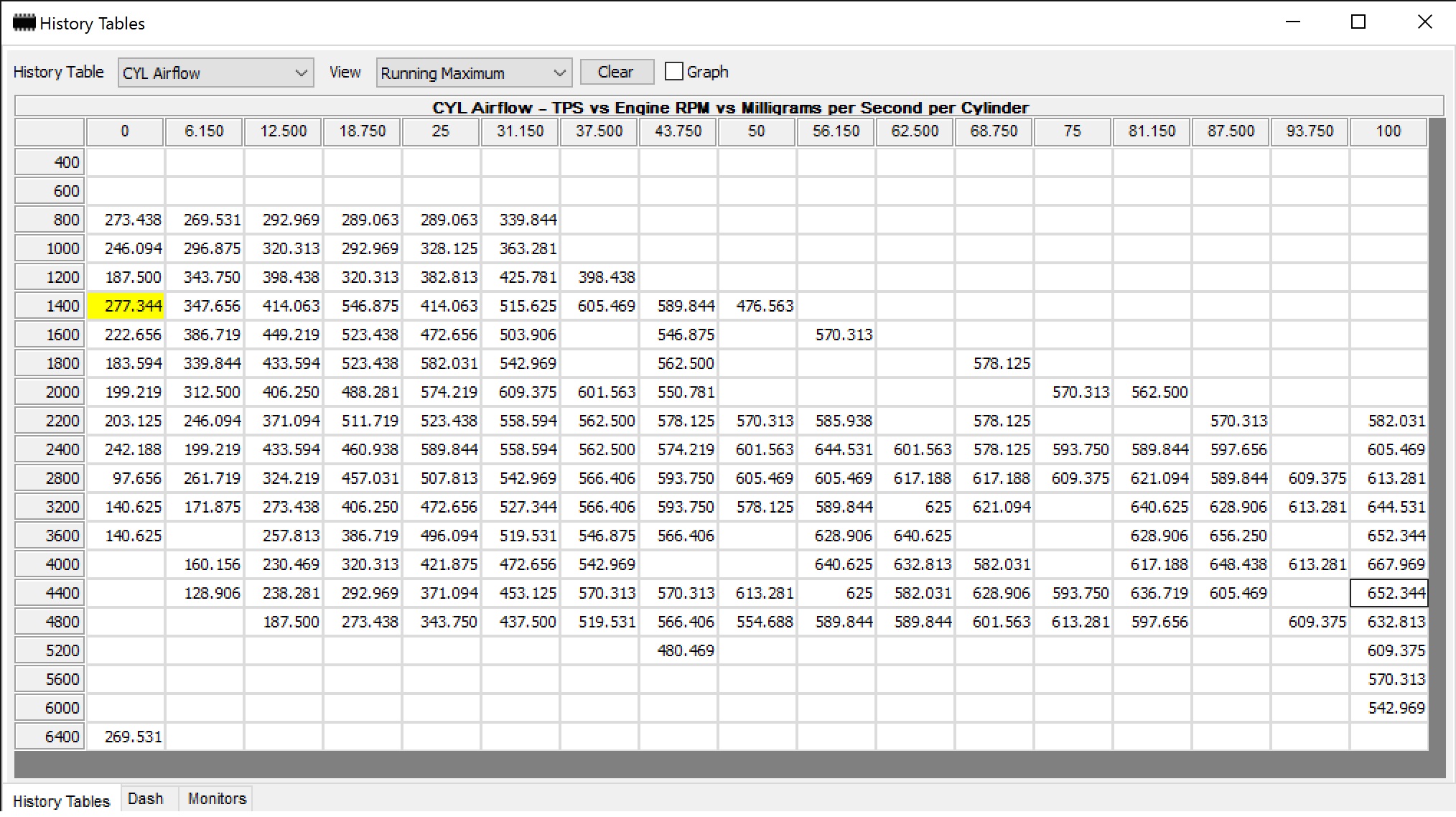Click the 43.750 TPS column header

click(678, 131)
